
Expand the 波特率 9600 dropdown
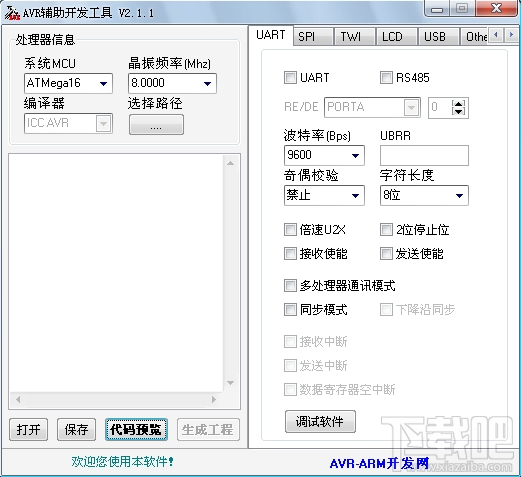(x=324, y=155)
